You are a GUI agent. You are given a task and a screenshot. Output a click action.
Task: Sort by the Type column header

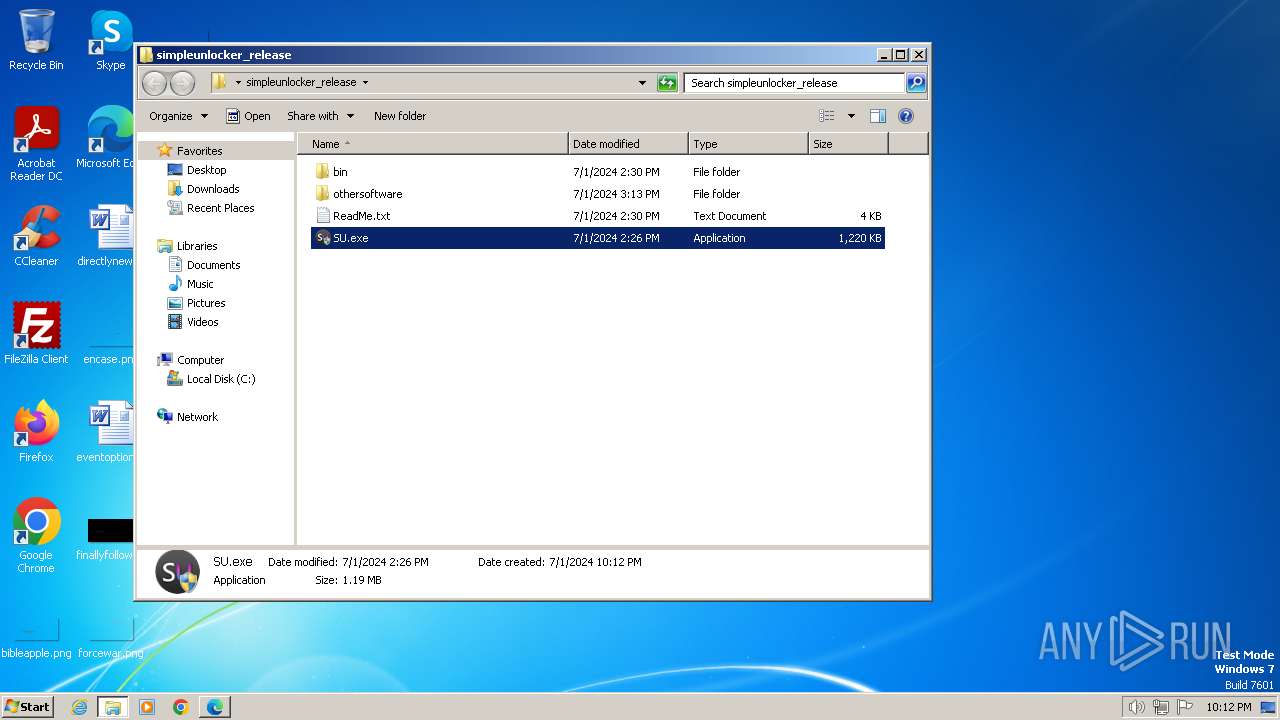[748, 144]
